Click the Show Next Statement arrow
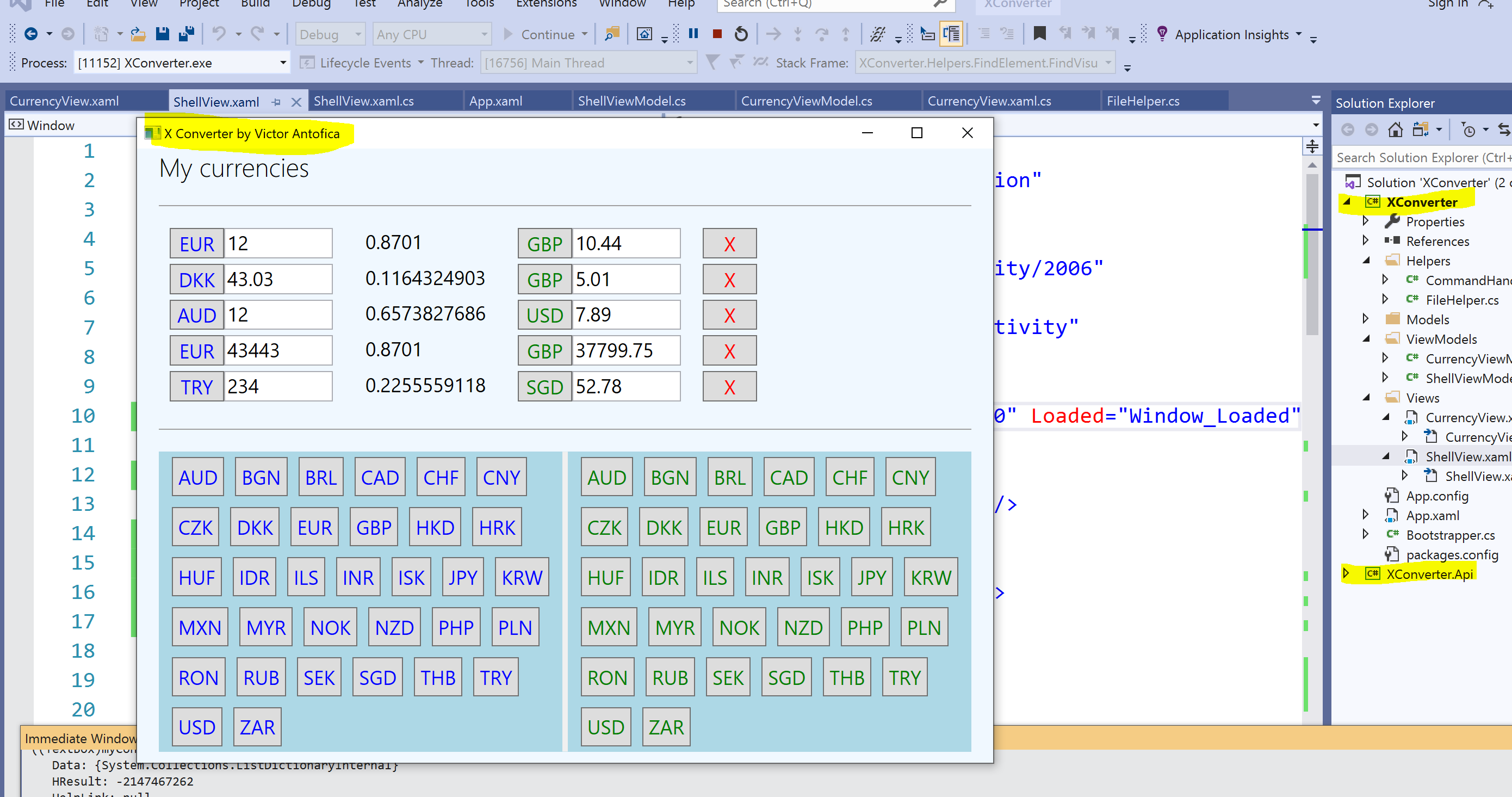Viewport: 1512px width, 797px height. pyautogui.click(x=773, y=34)
